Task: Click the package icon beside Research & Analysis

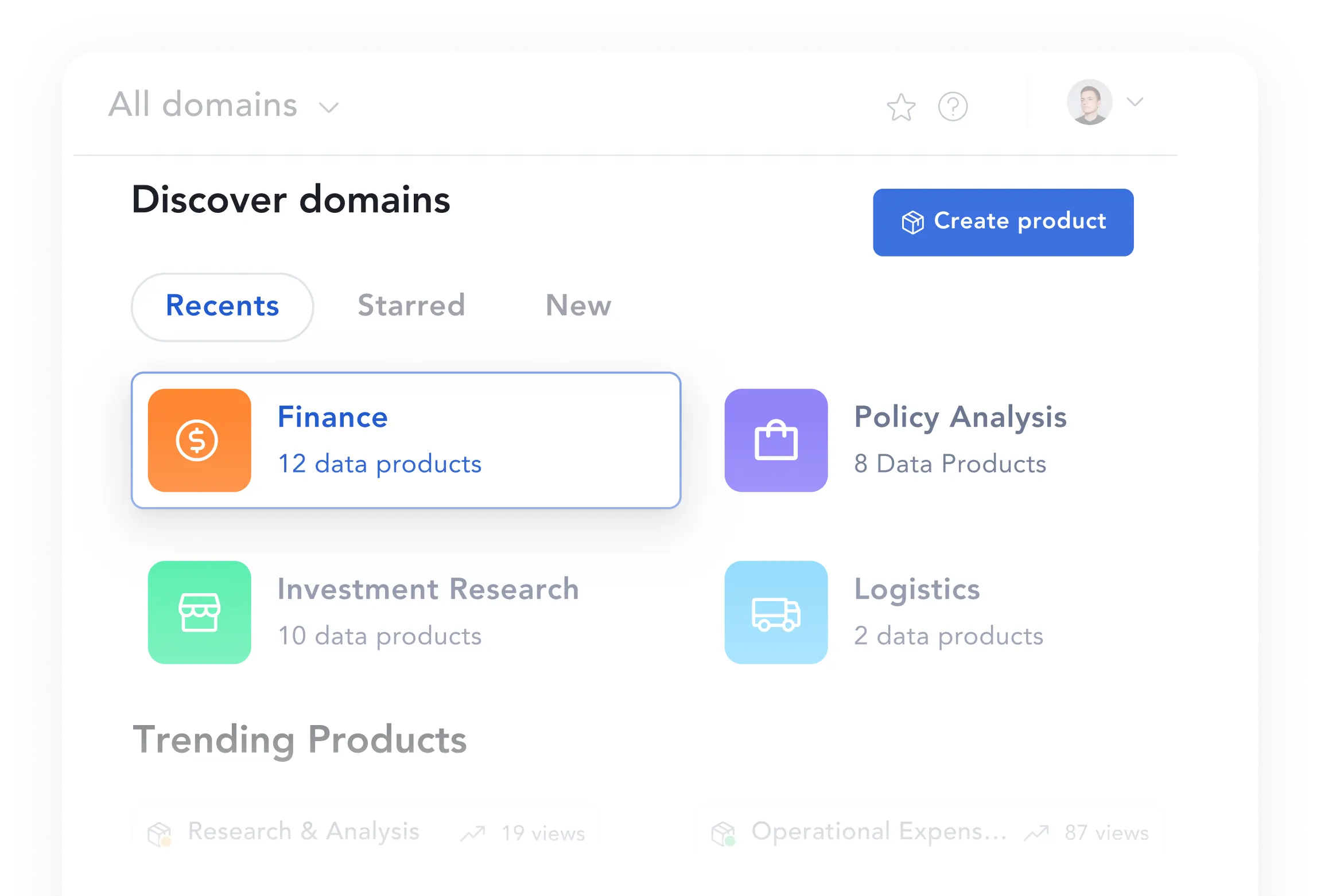Action: (160, 833)
